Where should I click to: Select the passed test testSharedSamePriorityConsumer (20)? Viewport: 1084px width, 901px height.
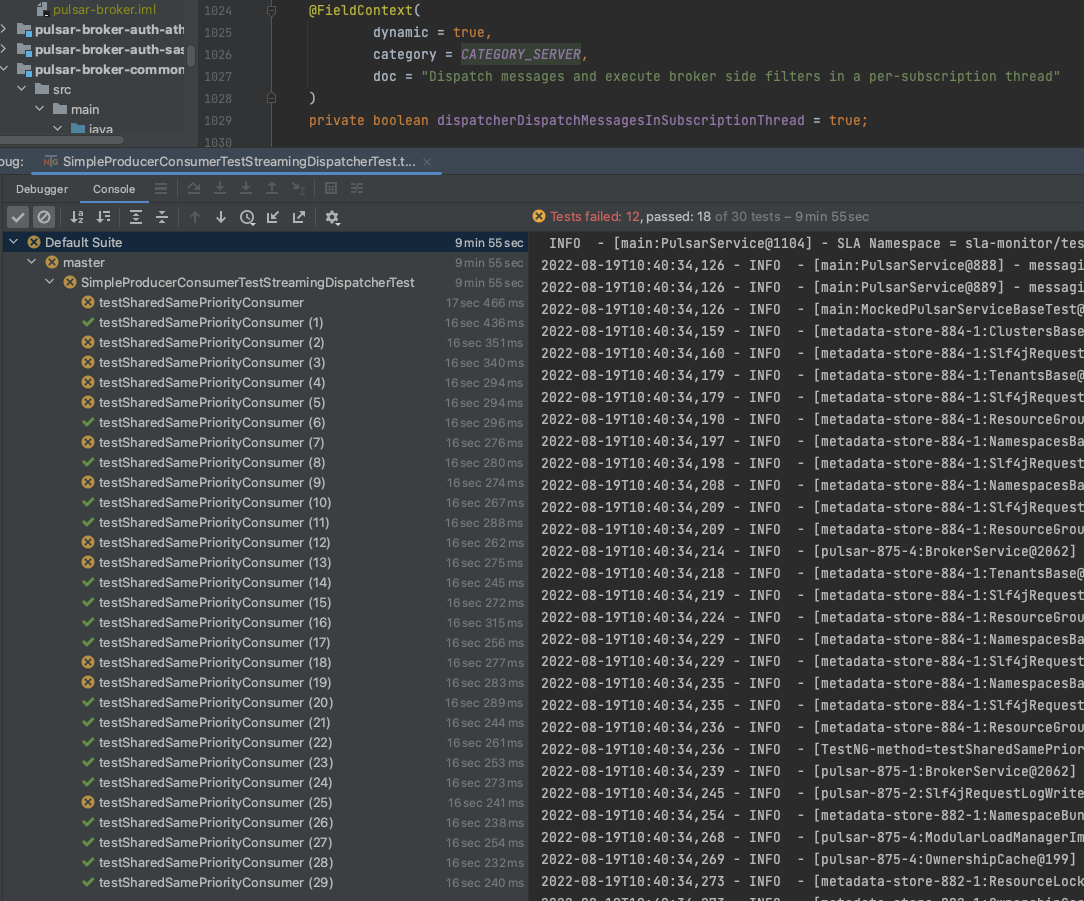pyautogui.click(x=216, y=703)
